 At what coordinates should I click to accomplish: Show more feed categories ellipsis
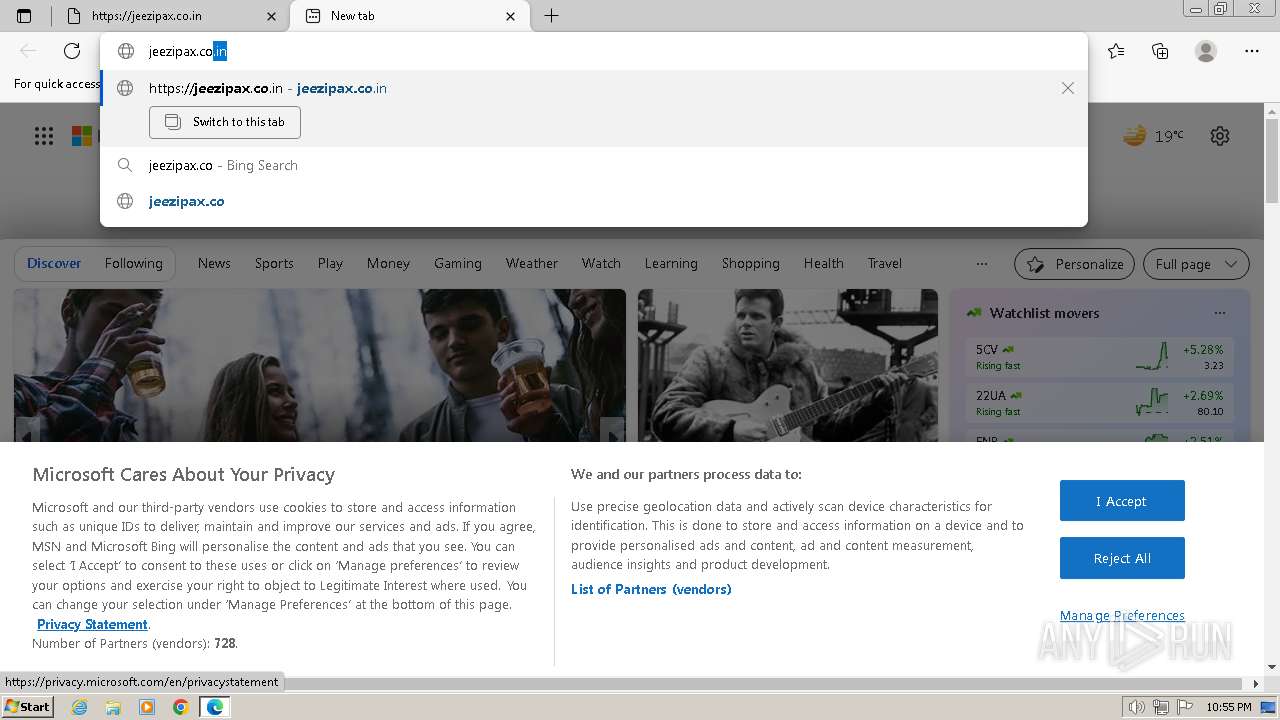coord(982,264)
